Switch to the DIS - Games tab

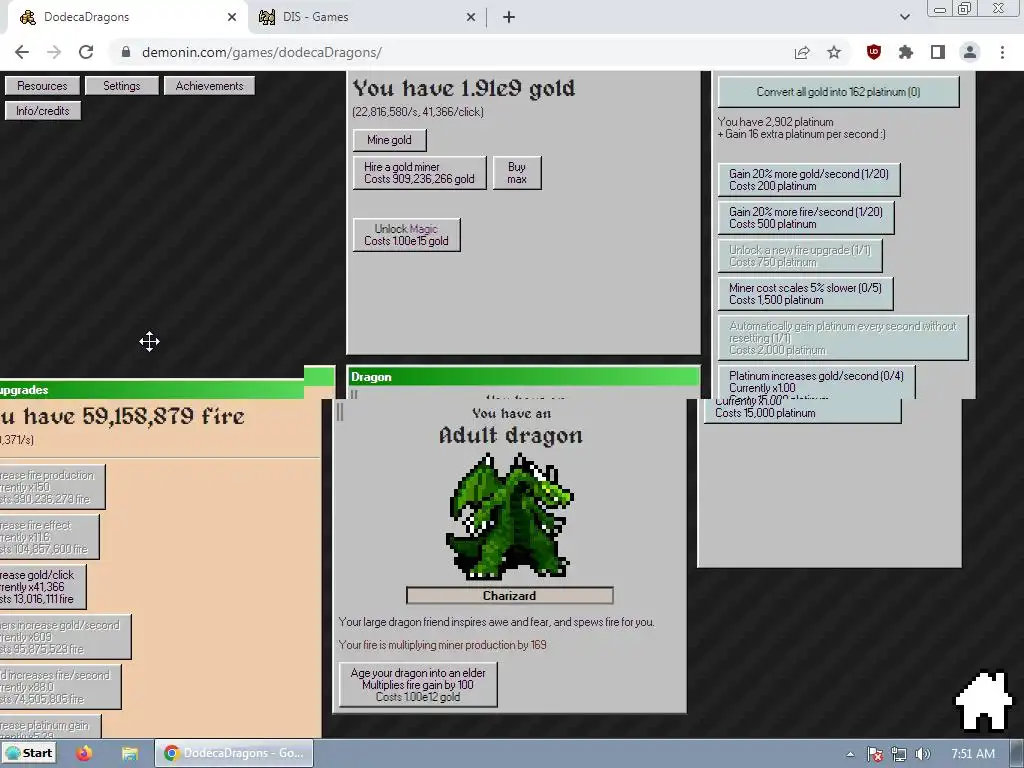click(366, 17)
